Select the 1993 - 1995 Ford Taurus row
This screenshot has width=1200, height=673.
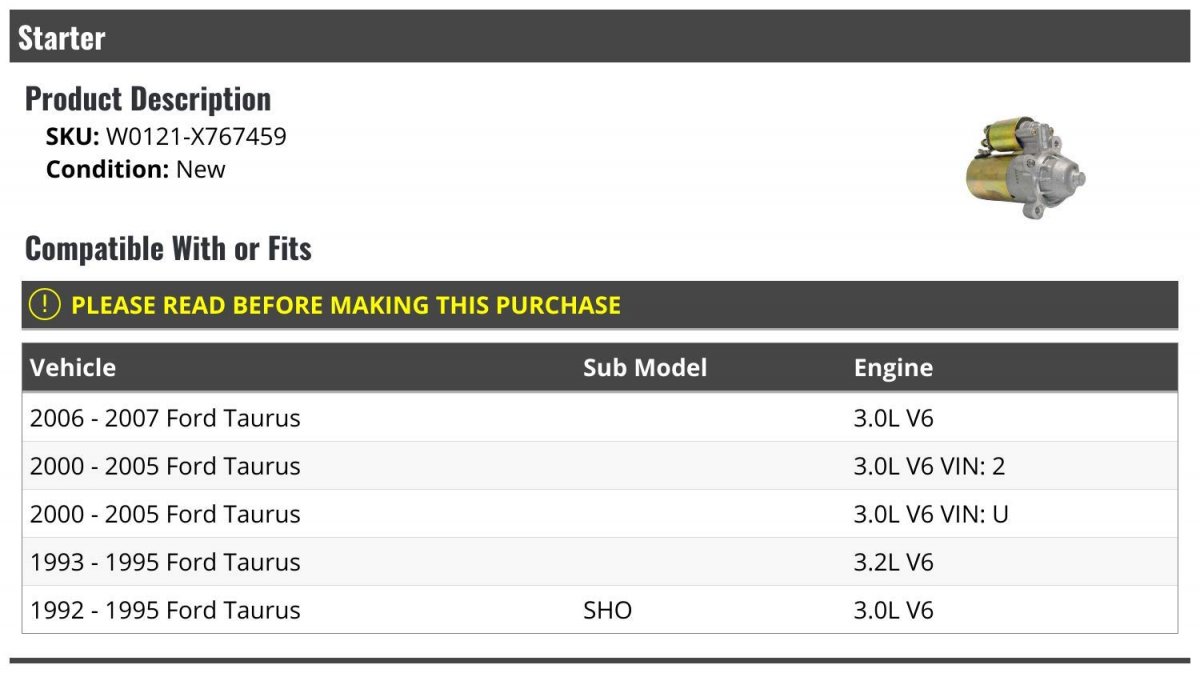pyautogui.click(x=600, y=562)
